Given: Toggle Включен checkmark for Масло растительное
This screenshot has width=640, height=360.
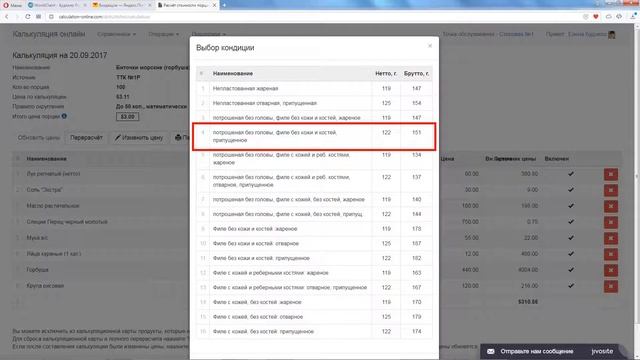Looking at the screenshot, I should coord(571,206).
